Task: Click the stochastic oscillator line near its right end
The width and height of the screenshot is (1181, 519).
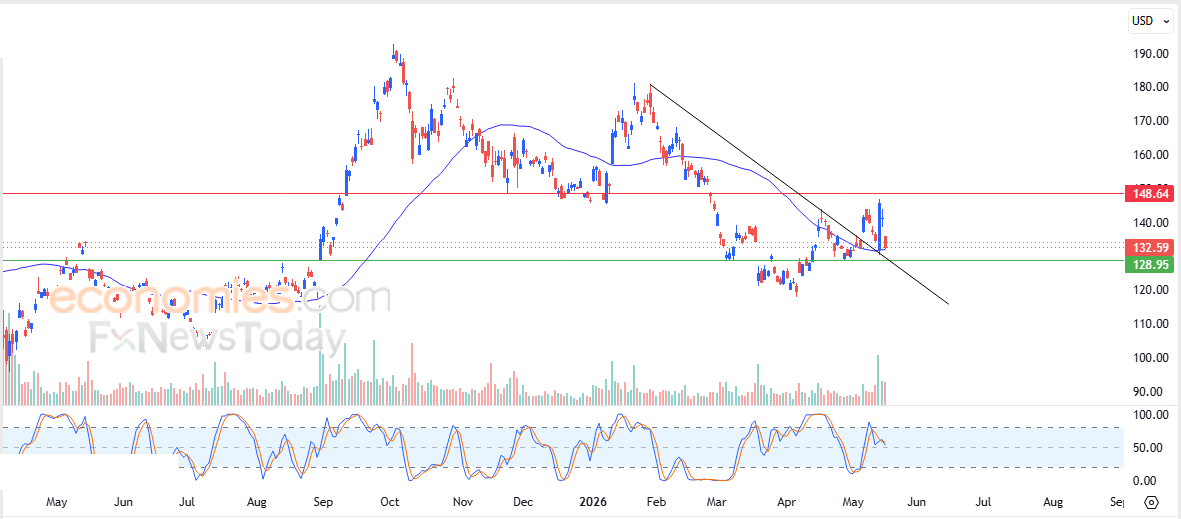Action: pos(881,441)
